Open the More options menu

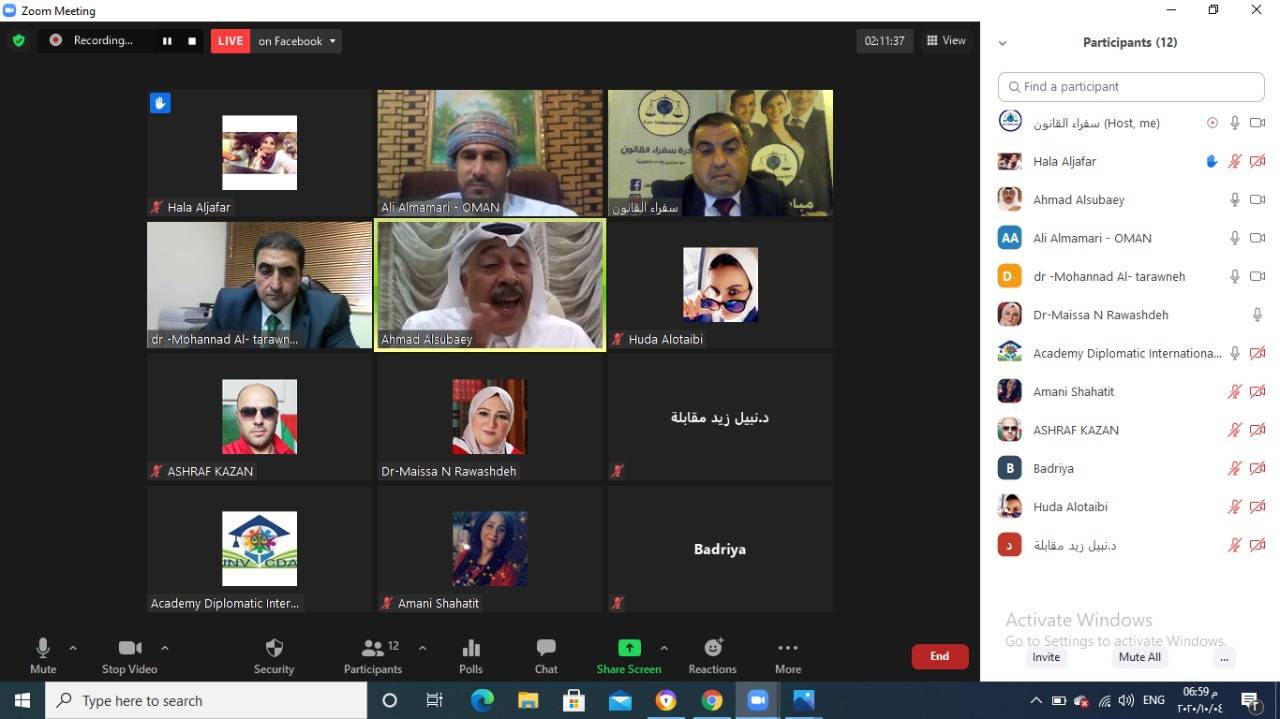tap(788, 648)
